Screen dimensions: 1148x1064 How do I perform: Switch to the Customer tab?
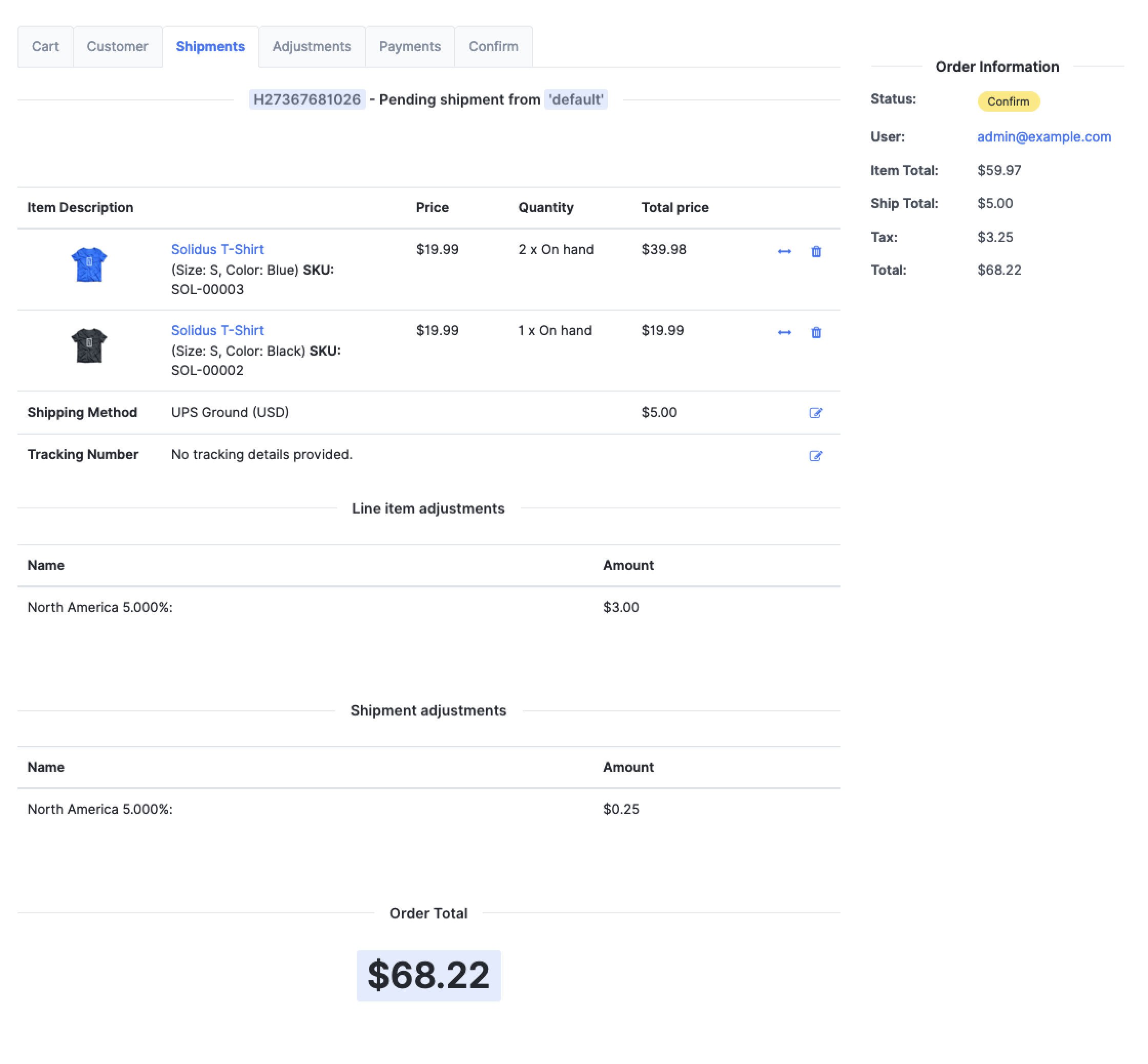click(117, 47)
